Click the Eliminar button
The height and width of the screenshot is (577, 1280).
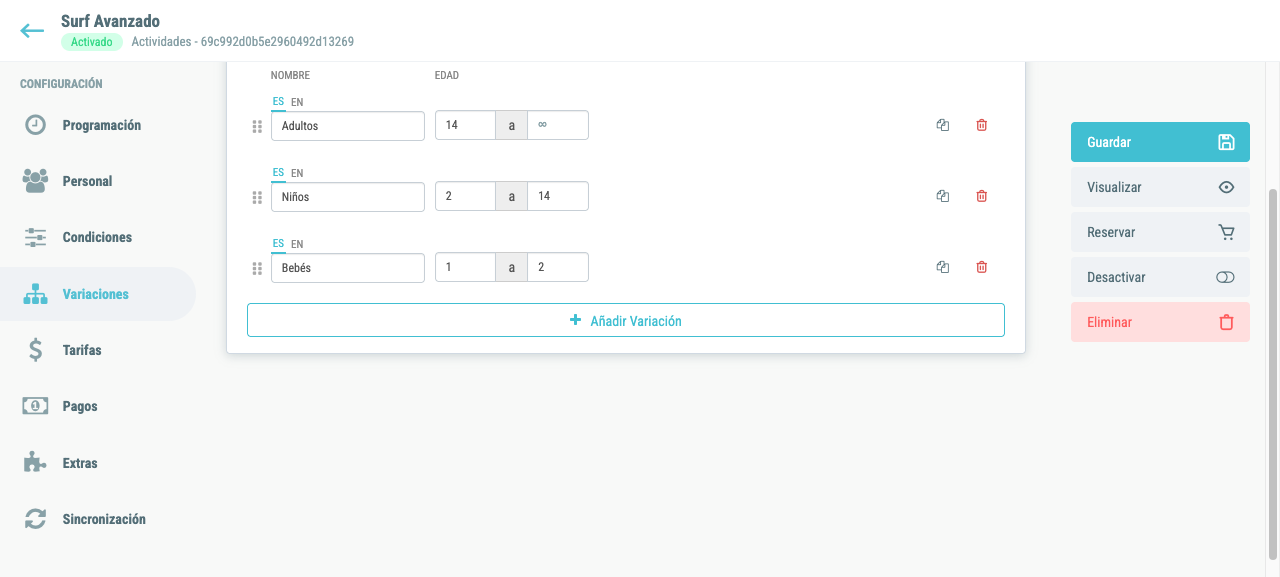(1160, 322)
